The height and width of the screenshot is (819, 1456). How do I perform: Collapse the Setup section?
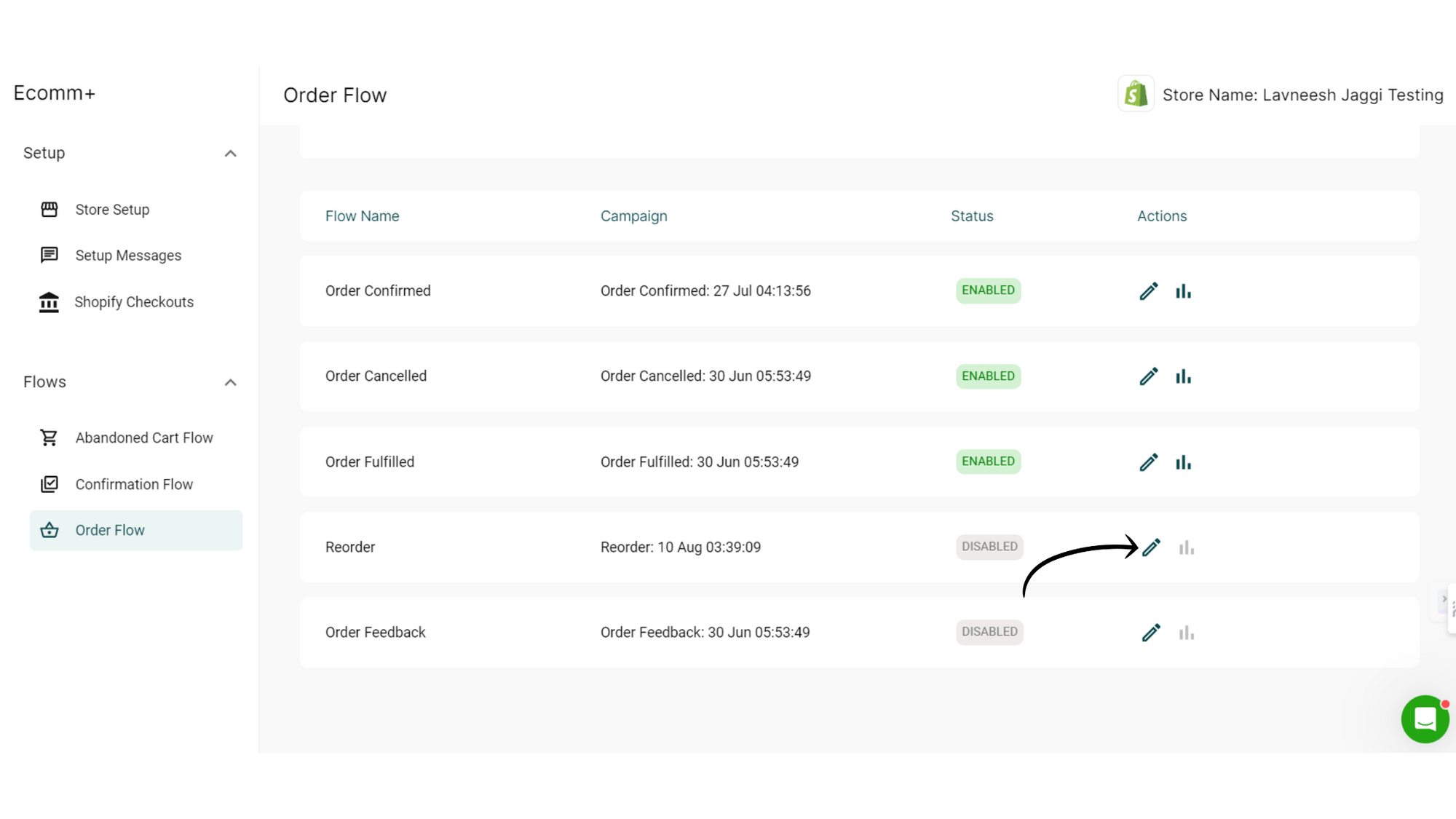coord(230,153)
